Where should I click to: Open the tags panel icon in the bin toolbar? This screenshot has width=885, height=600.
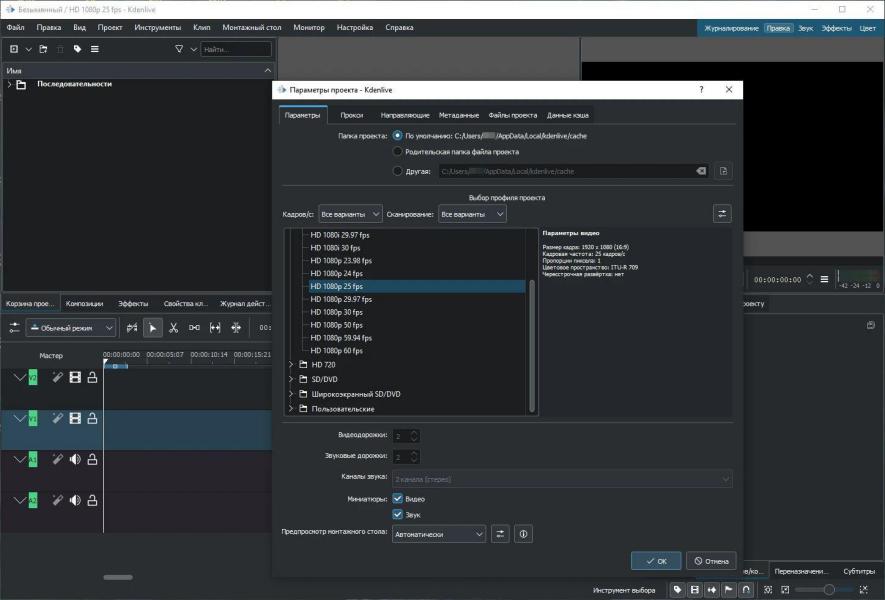pyautogui.click(x=77, y=49)
